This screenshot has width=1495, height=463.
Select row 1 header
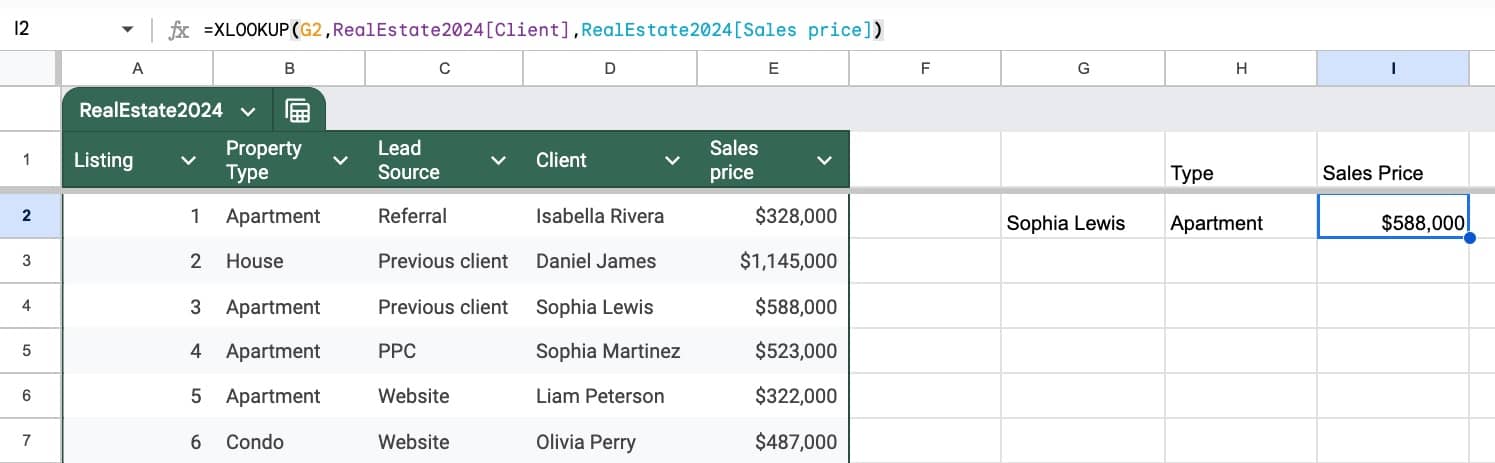(x=27, y=160)
